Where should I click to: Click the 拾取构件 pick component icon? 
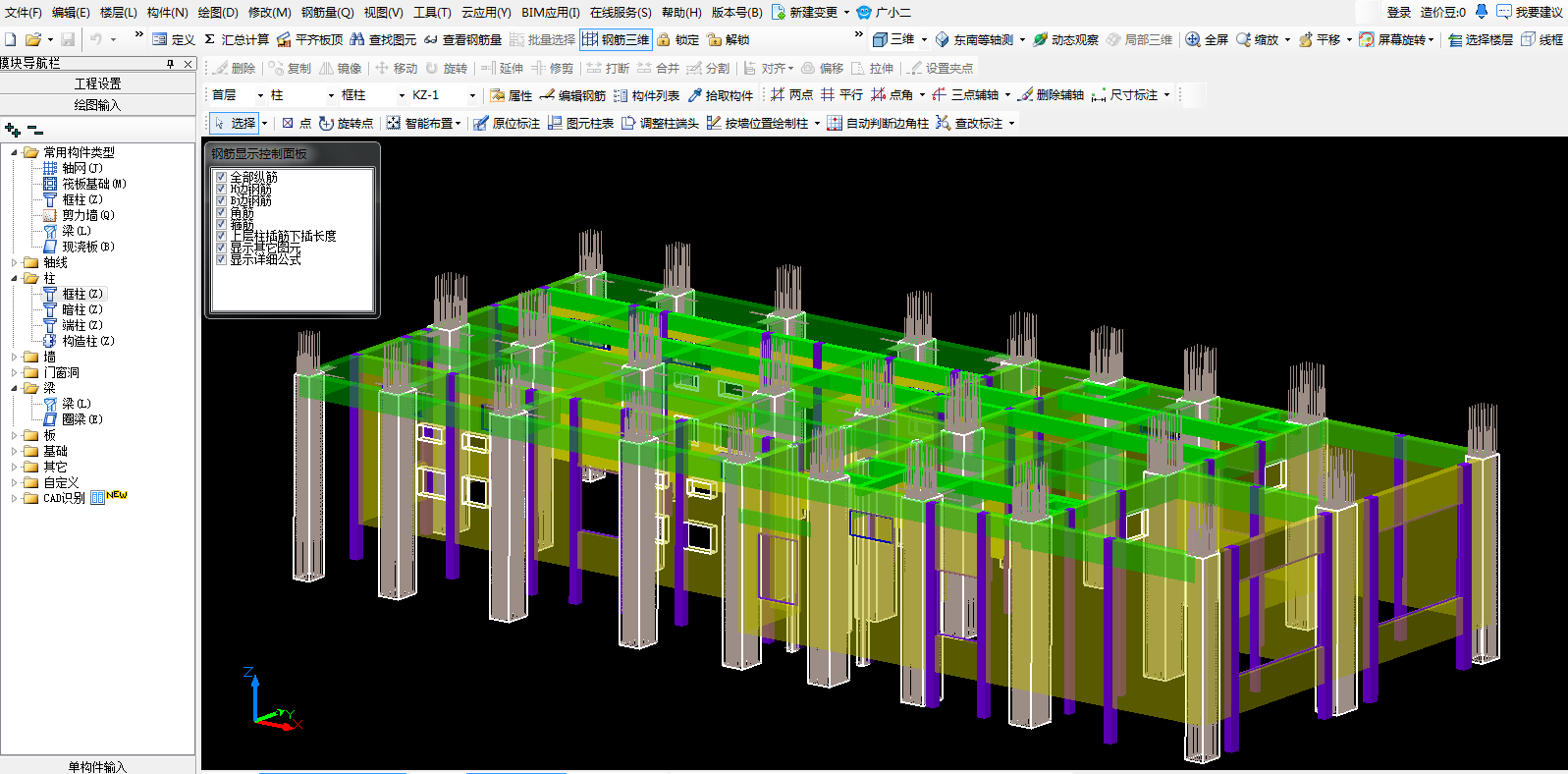695,95
